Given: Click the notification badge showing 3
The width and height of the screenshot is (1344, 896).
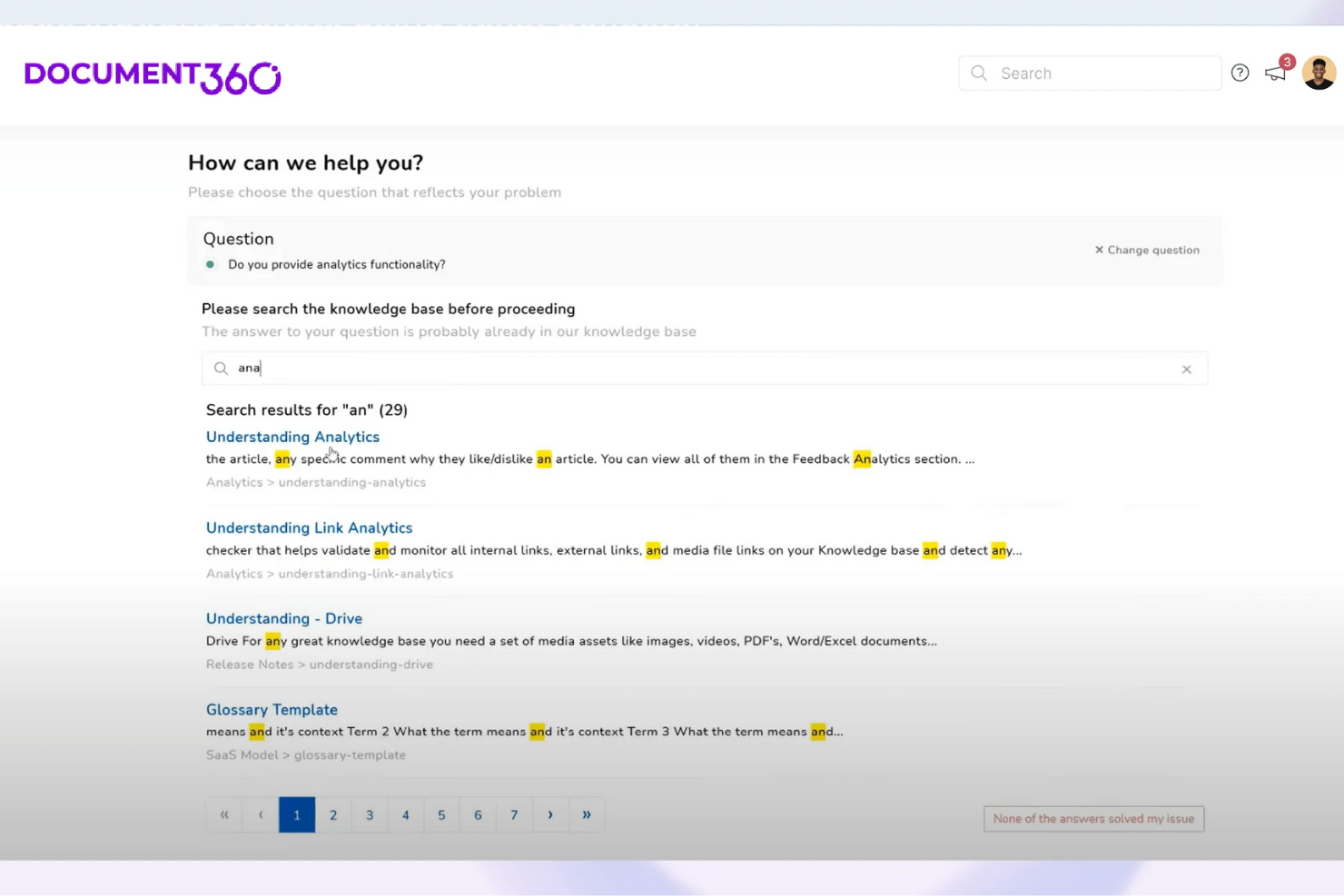Looking at the screenshot, I should pyautogui.click(x=1287, y=62).
